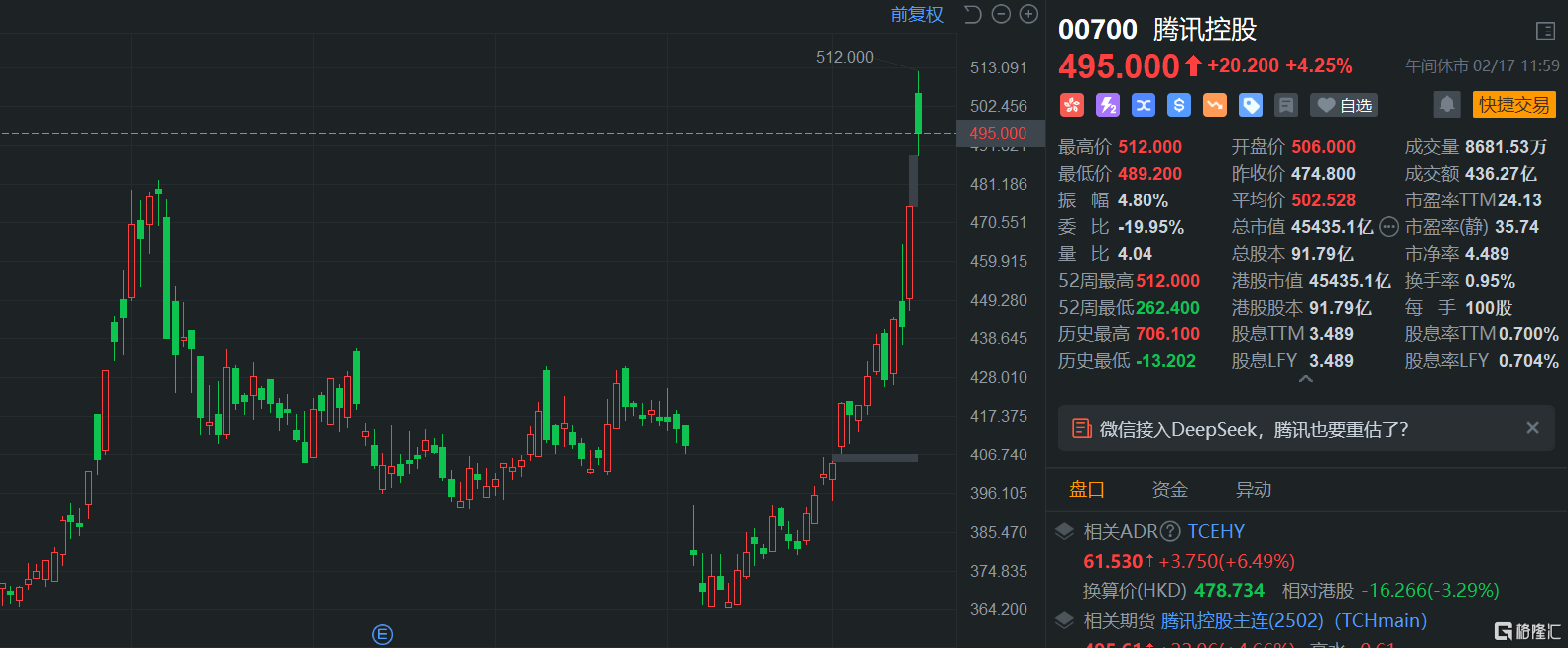This screenshot has height=648, width=1568.
Task: Click the stock name 腾讯控股
Action: click(x=1205, y=30)
